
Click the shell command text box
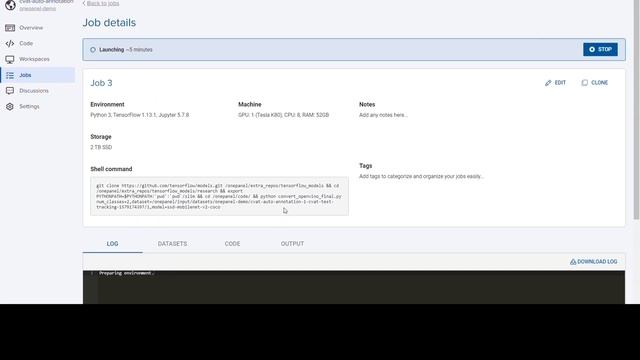220,196
